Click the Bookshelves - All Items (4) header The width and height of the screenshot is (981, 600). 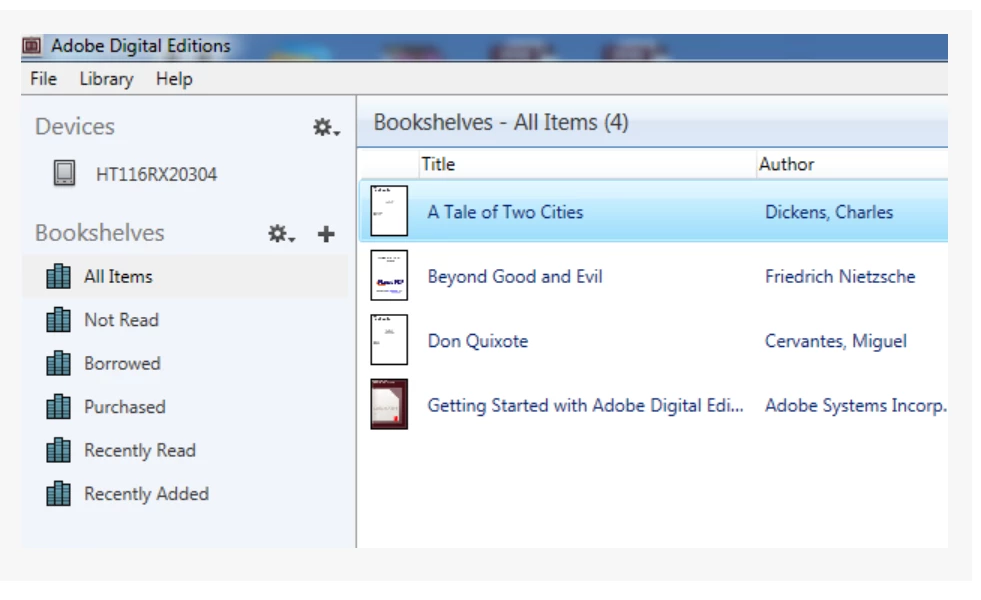coord(501,122)
